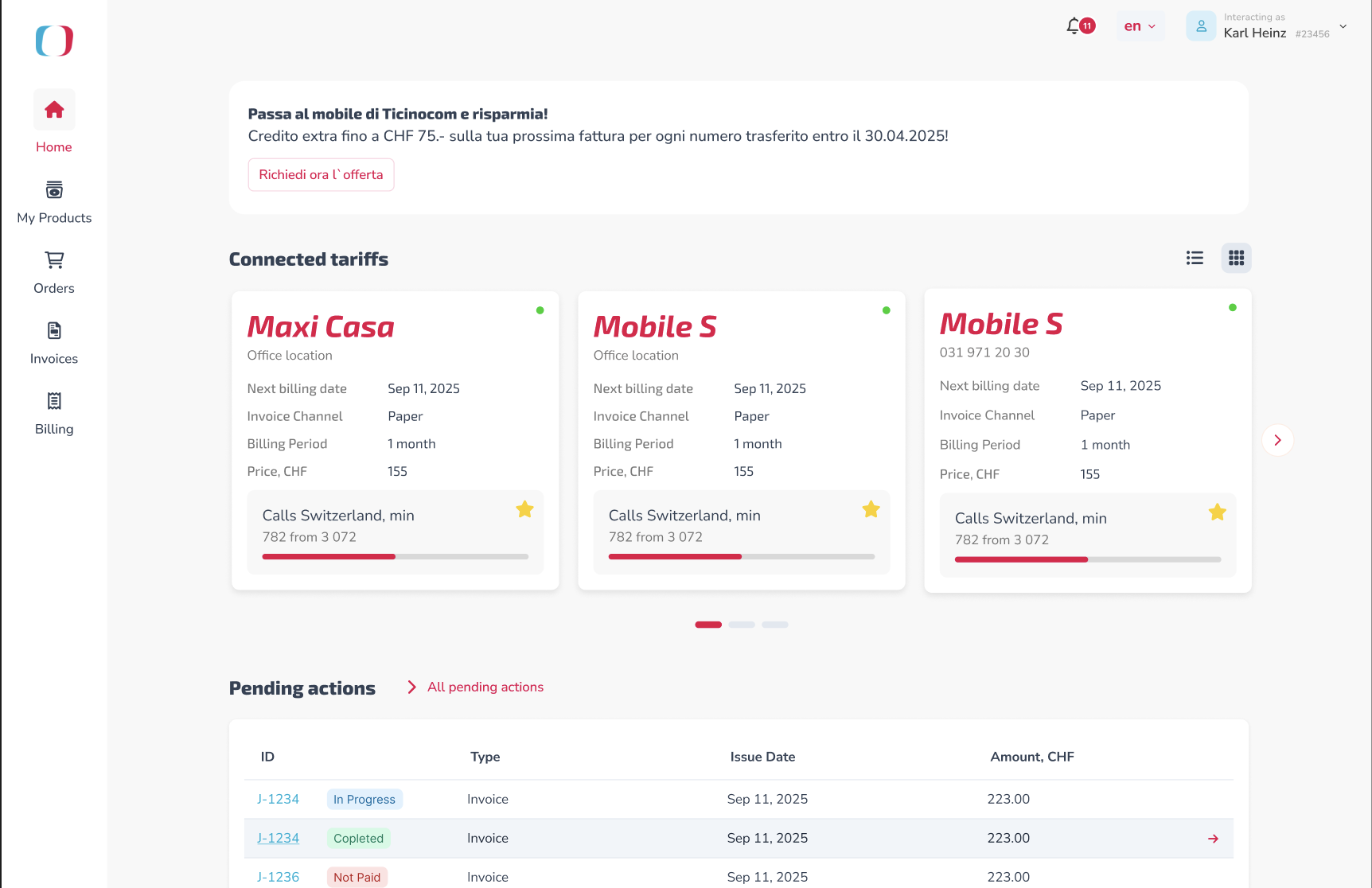Toggle favorite star on Mobile S 031 971 20 30 card
Screen dimensions: 1372x888
pyautogui.click(x=1217, y=512)
